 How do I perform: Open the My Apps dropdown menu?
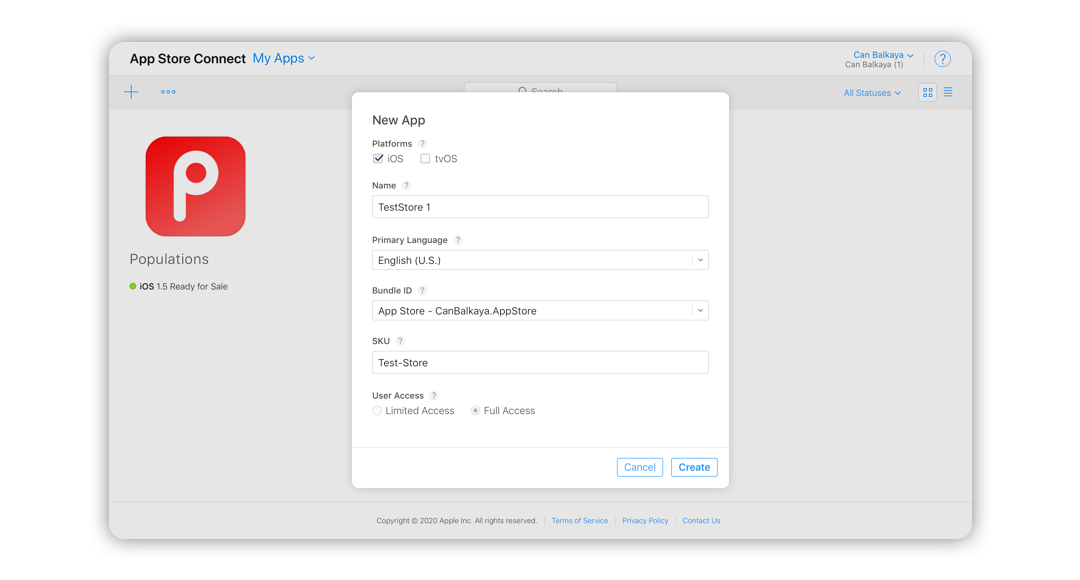tap(284, 59)
